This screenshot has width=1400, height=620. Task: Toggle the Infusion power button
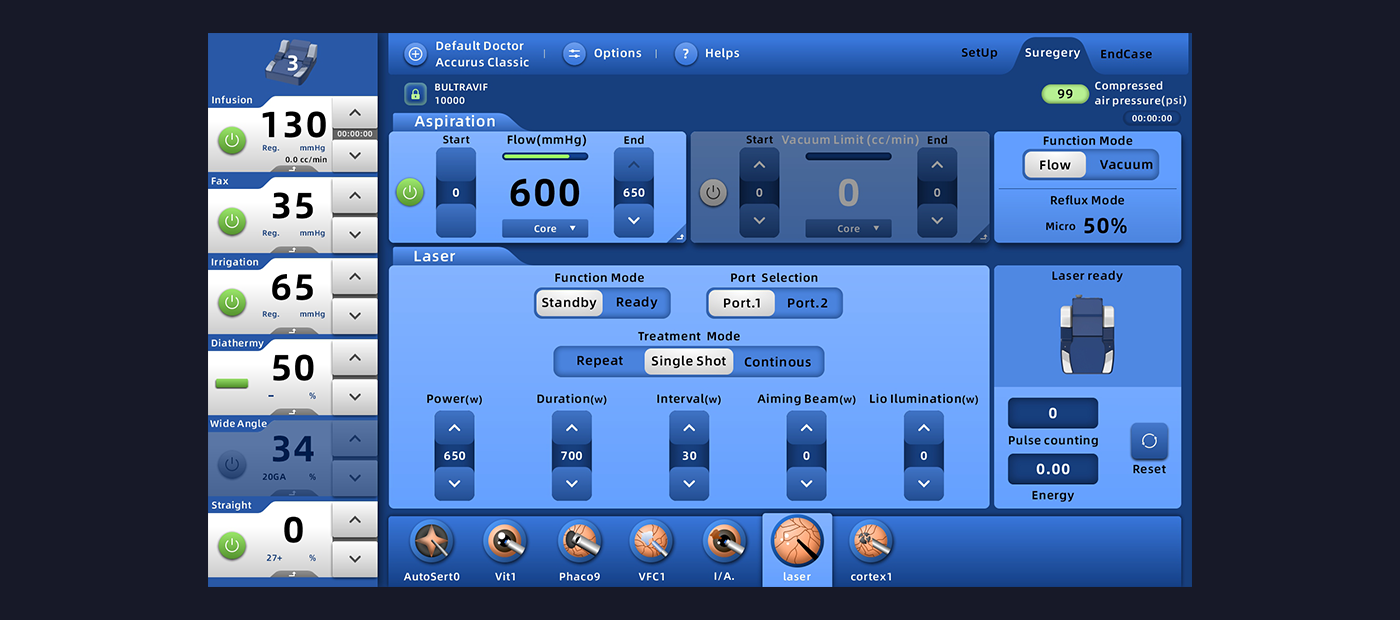[x=232, y=140]
